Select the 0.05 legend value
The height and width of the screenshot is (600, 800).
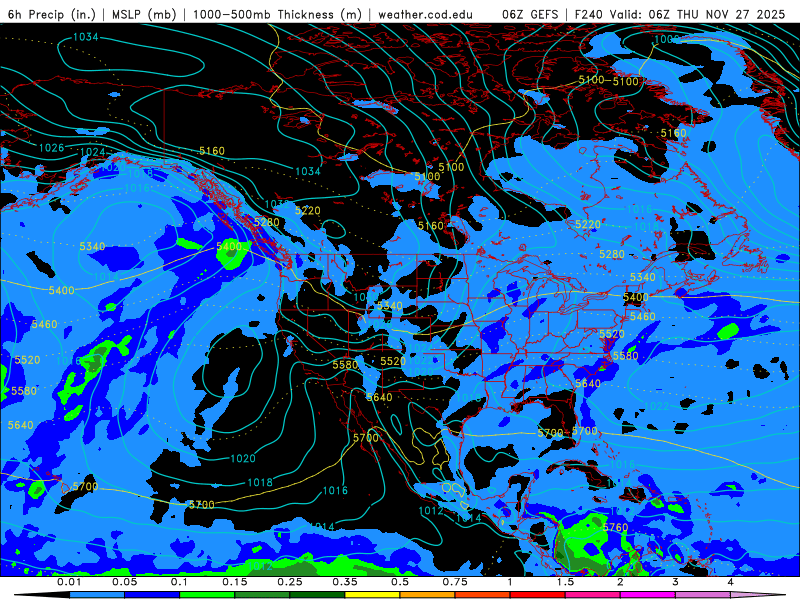point(124,582)
